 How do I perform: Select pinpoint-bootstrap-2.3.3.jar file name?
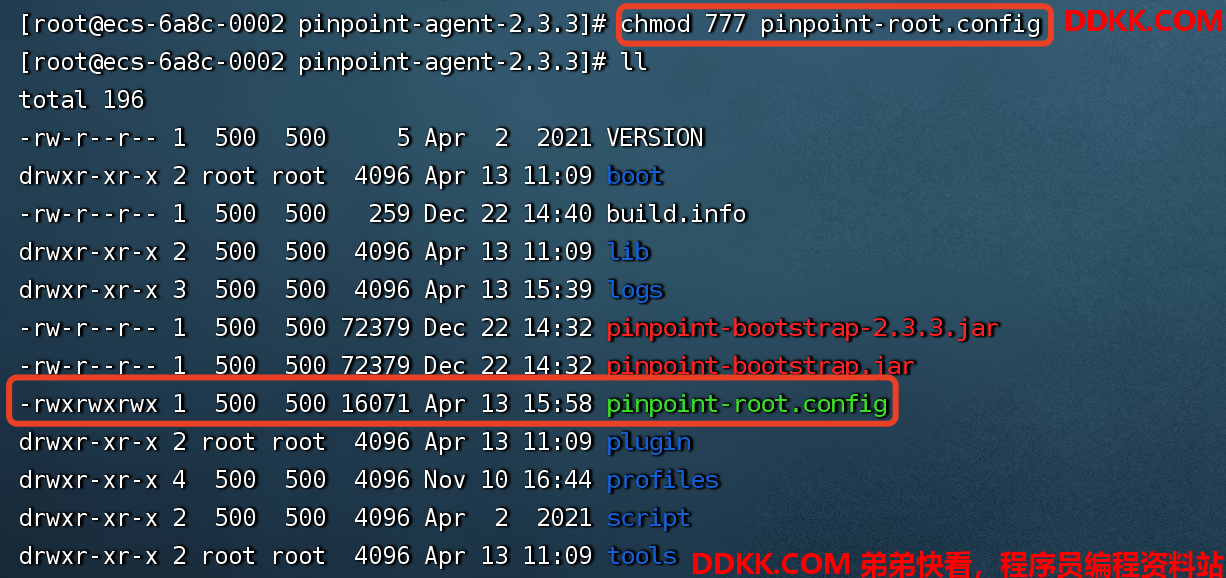803,328
